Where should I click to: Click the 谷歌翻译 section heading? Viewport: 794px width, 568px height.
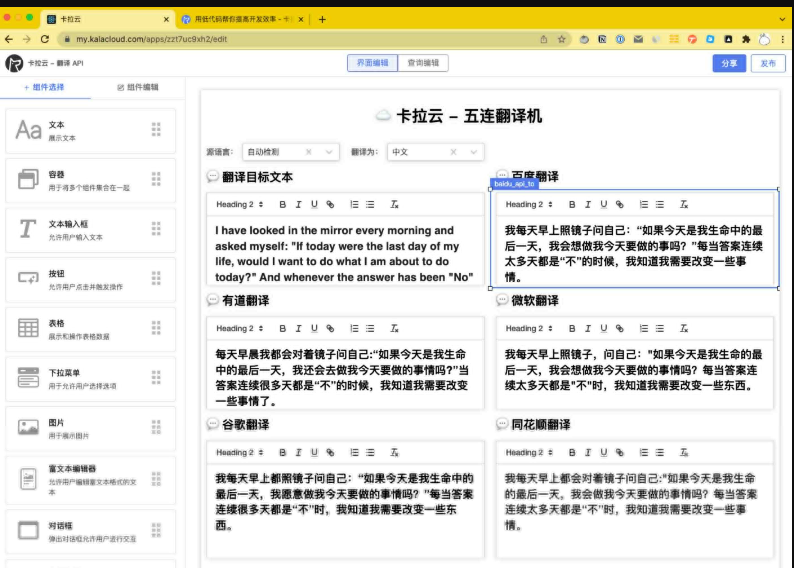tap(246, 425)
